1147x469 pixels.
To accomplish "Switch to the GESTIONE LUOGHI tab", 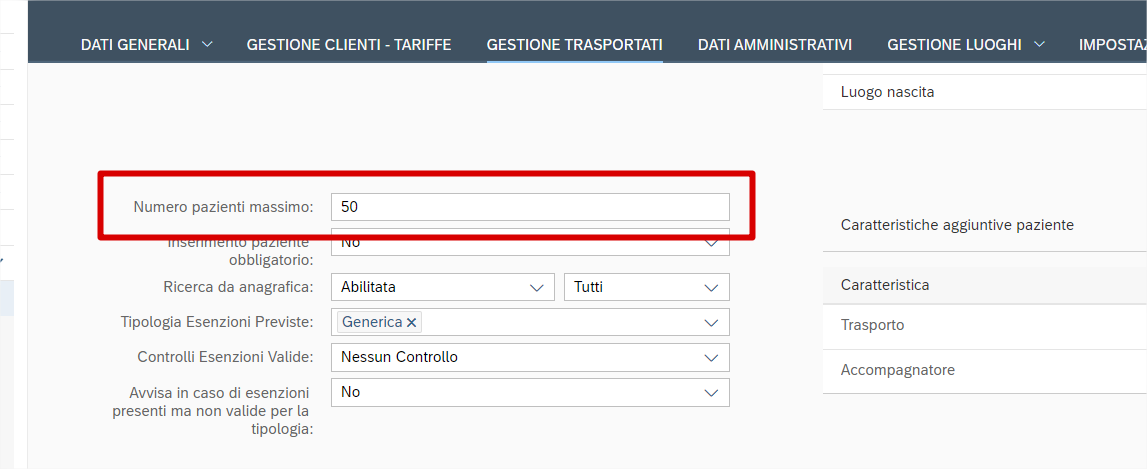I will coord(954,44).
